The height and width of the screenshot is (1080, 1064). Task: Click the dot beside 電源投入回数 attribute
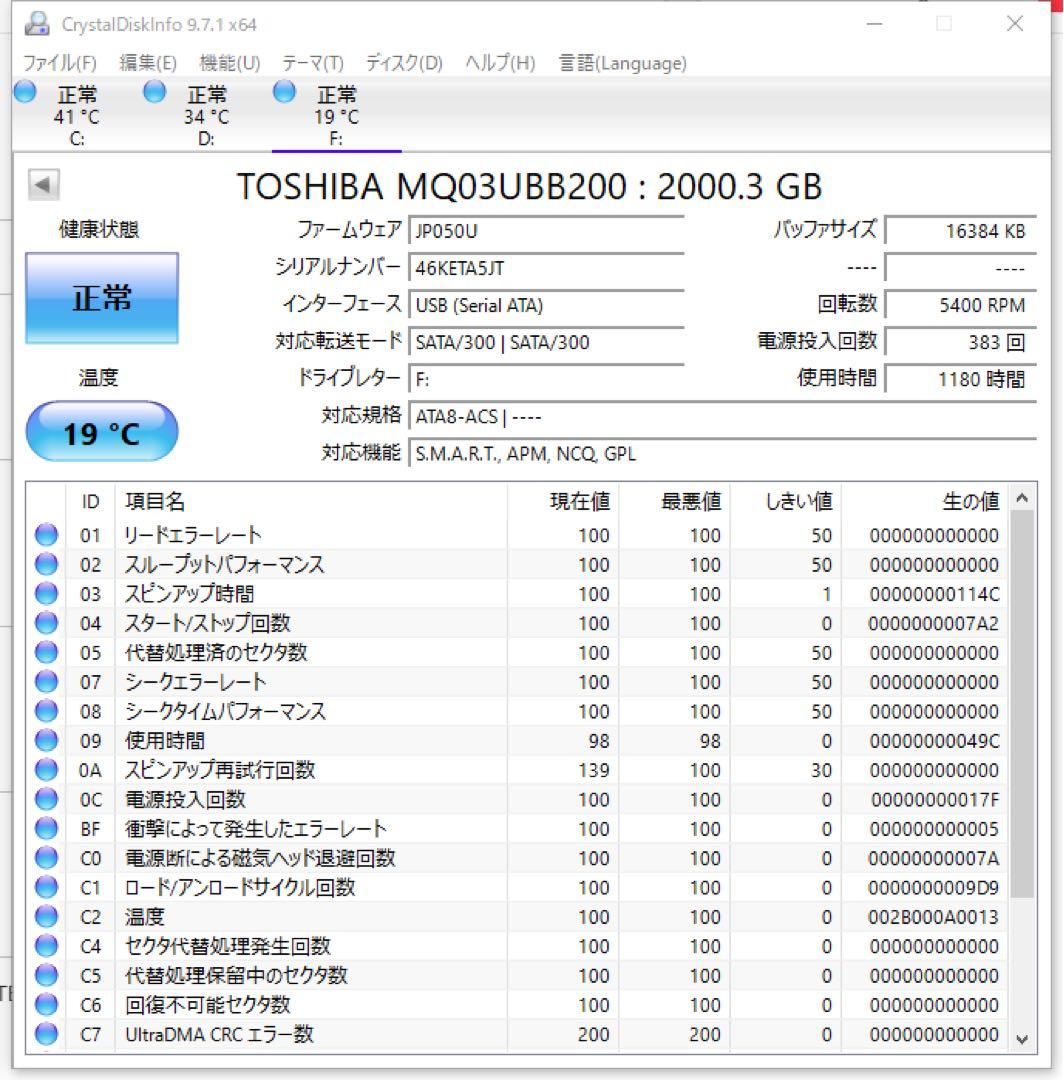pyautogui.click(x=45, y=800)
